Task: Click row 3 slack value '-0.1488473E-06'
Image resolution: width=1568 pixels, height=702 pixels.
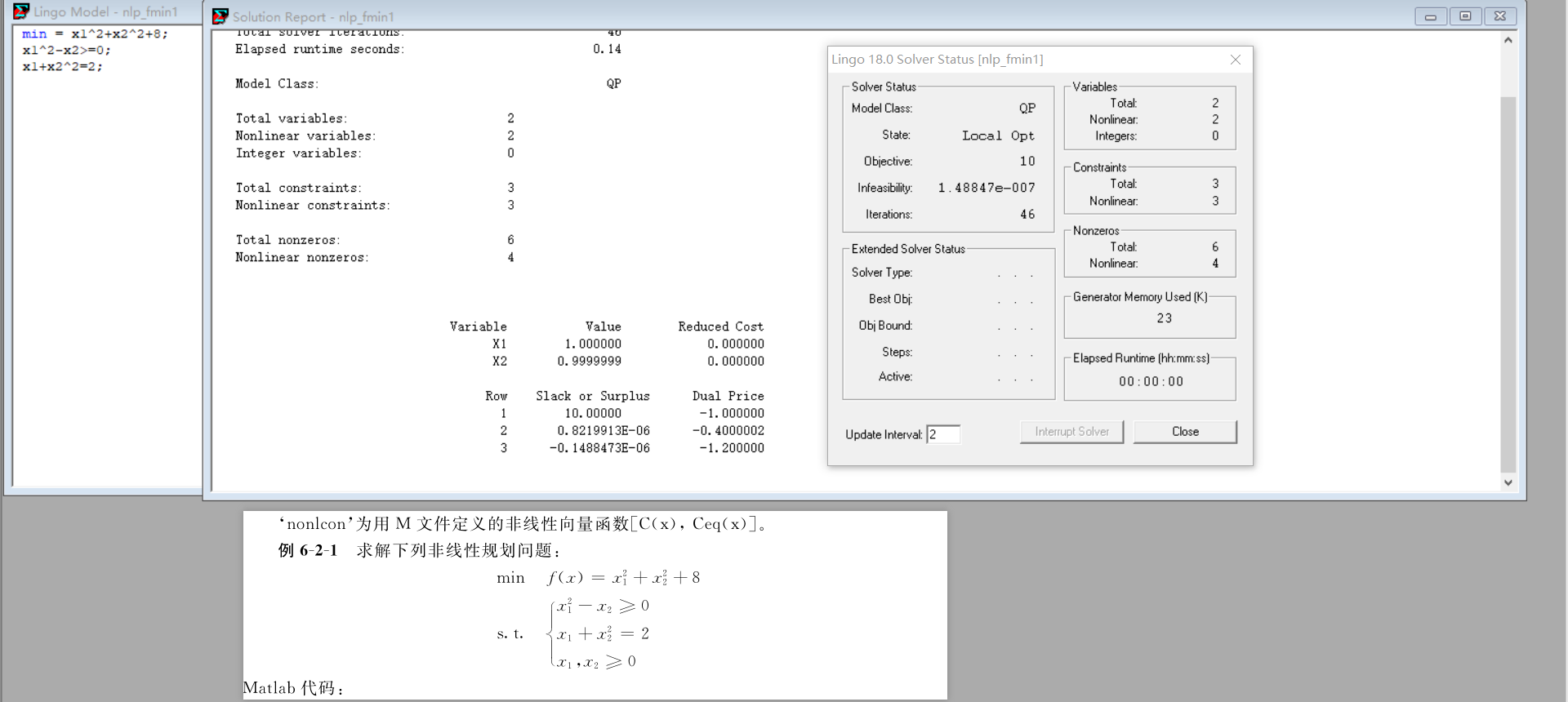Action: 599,447
